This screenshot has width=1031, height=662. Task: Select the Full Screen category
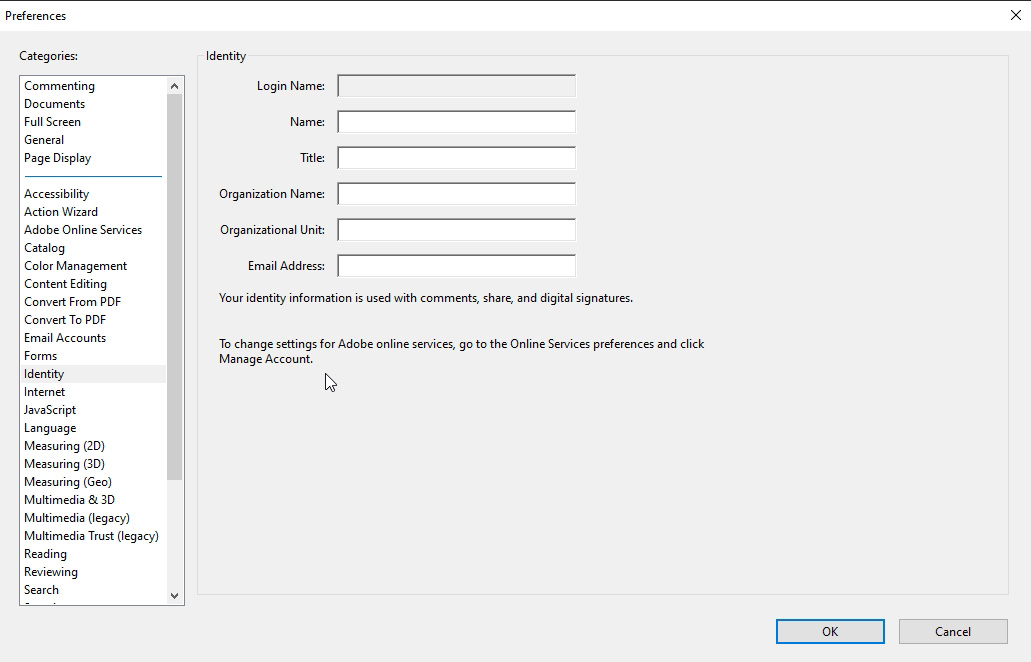[x=52, y=121]
